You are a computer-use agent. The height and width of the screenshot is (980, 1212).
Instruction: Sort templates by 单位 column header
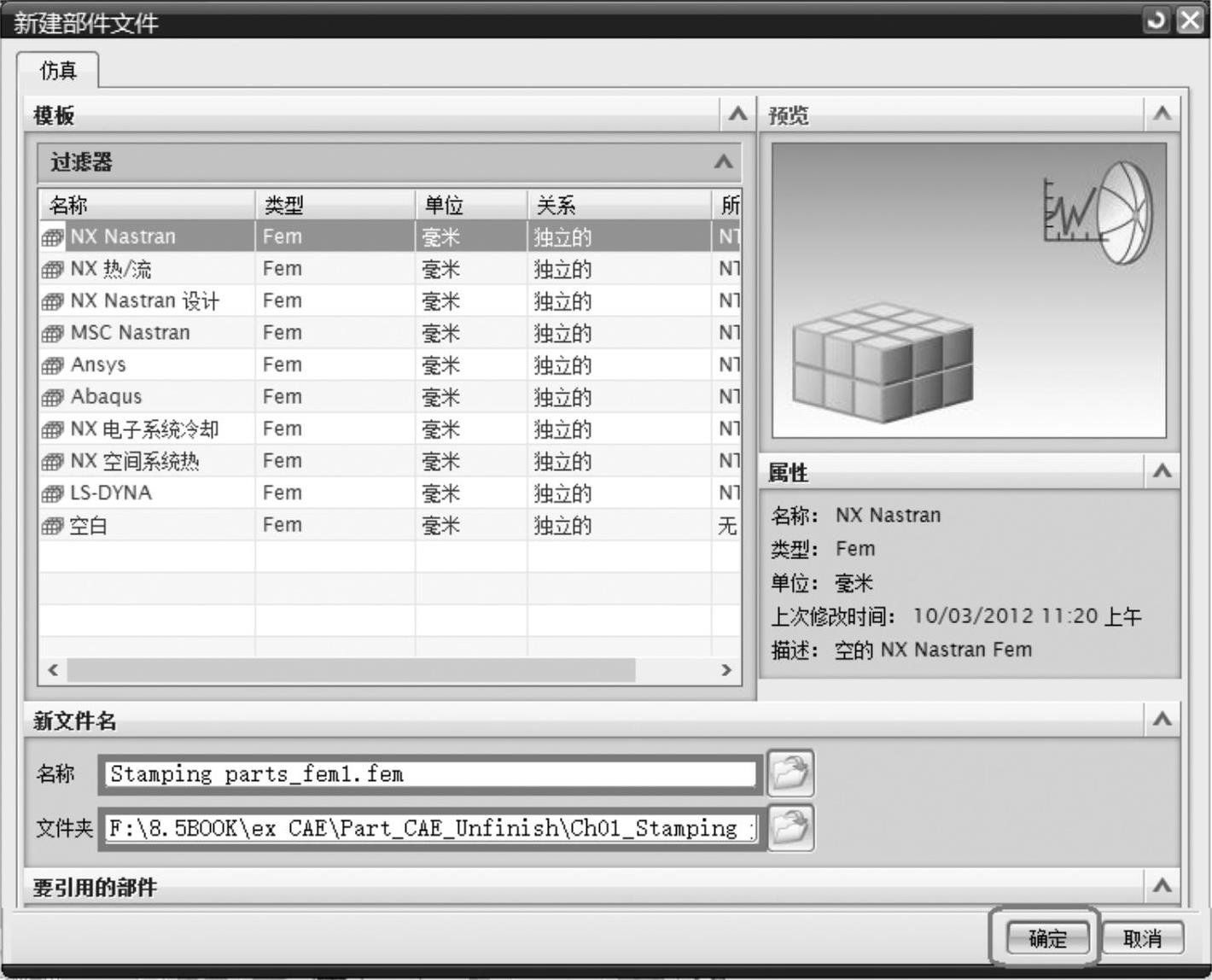point(471,205)
